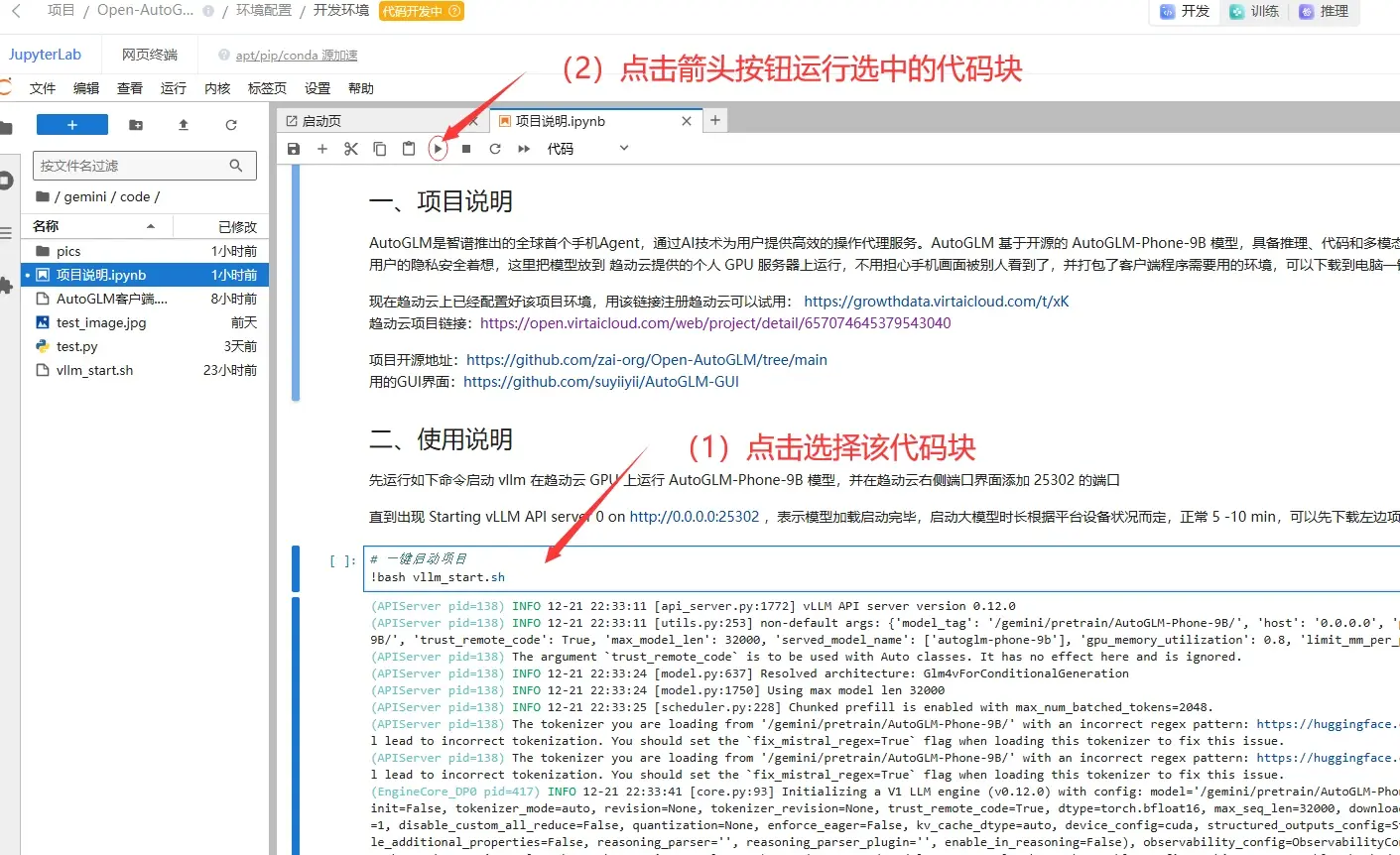Click help icon in 代码开发中 badge
The width and height of the screenshot is (1400, 855).
coord(454,11)
